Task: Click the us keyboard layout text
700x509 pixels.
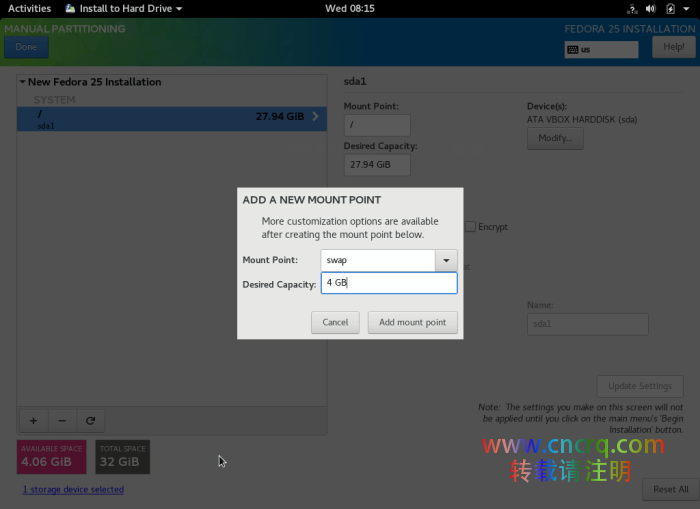Action: point(586,50)
